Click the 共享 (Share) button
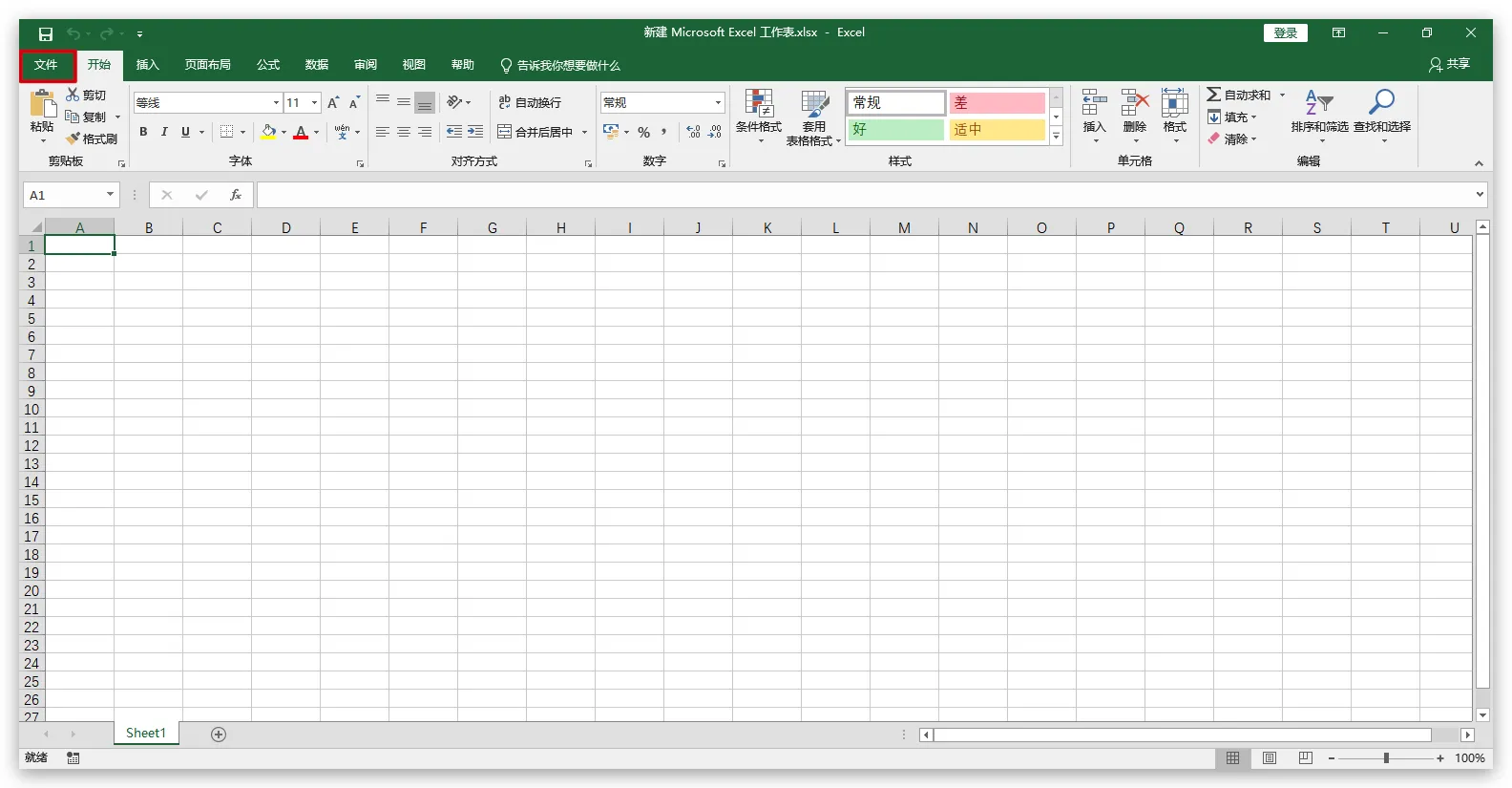 click(1449, 64)
